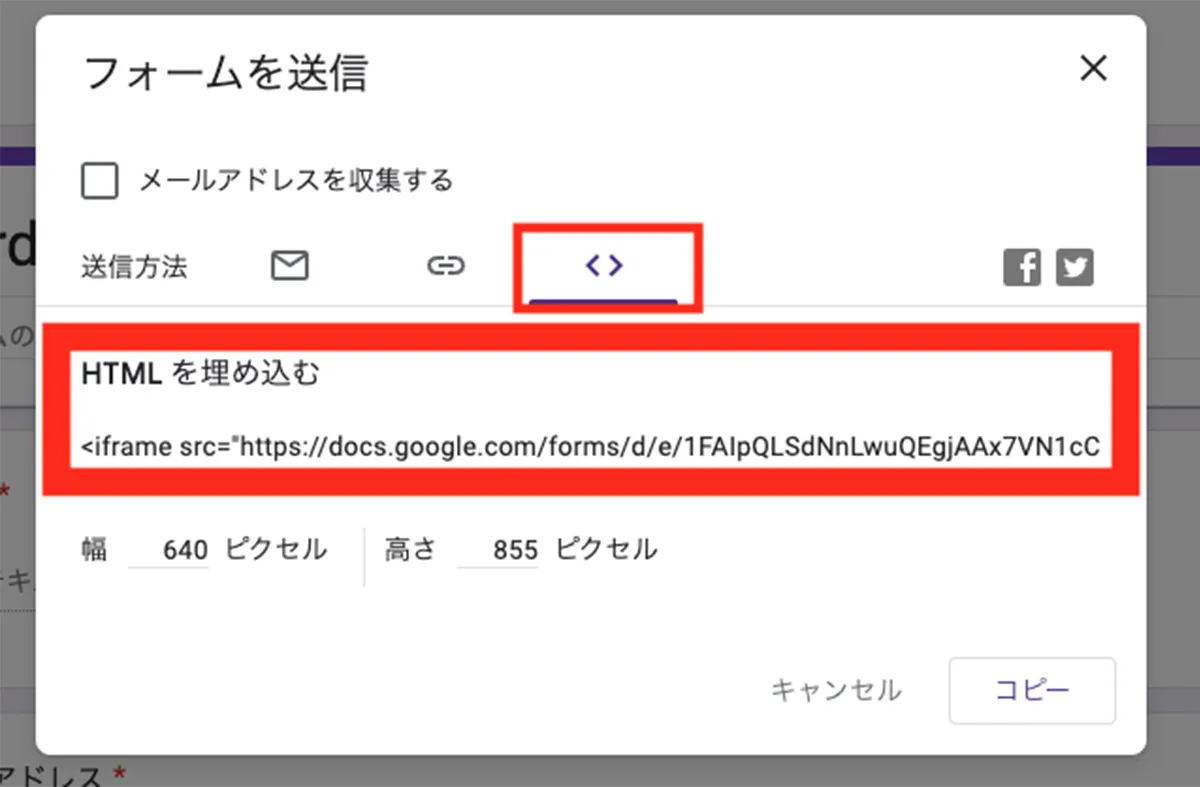Click the envelope icon next to 送信方法
This screenshot has width=1200, height=787.
289,265
